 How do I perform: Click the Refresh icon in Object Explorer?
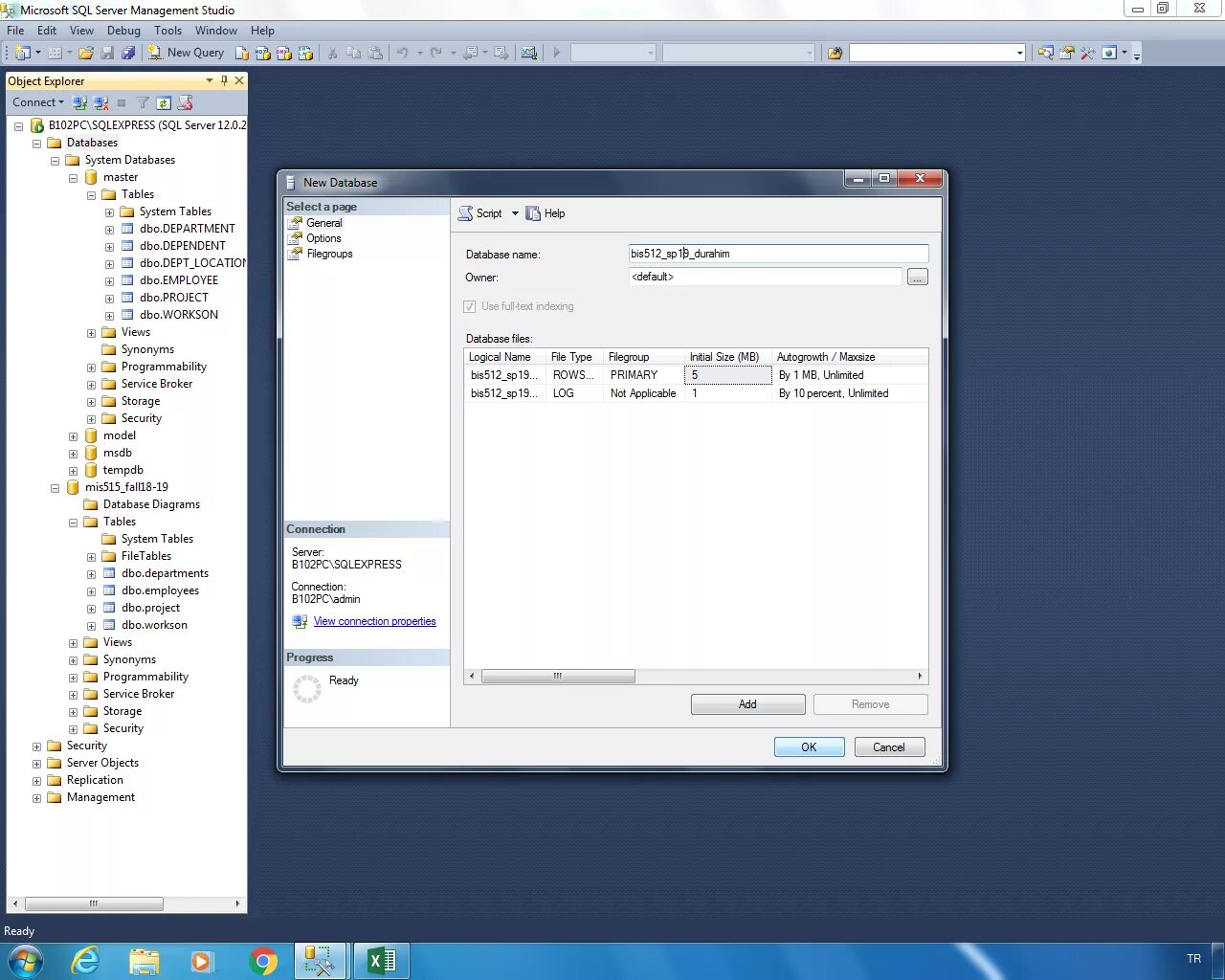tap(164, 102)
